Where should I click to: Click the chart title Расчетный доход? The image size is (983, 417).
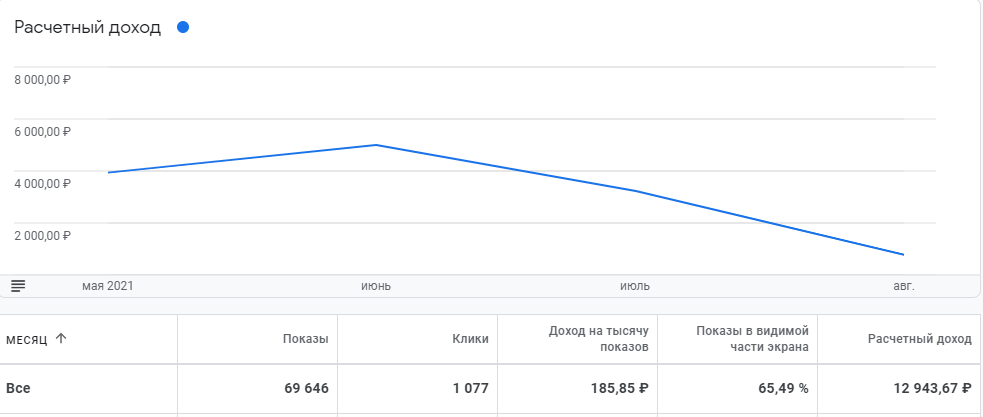coord(87,28)
